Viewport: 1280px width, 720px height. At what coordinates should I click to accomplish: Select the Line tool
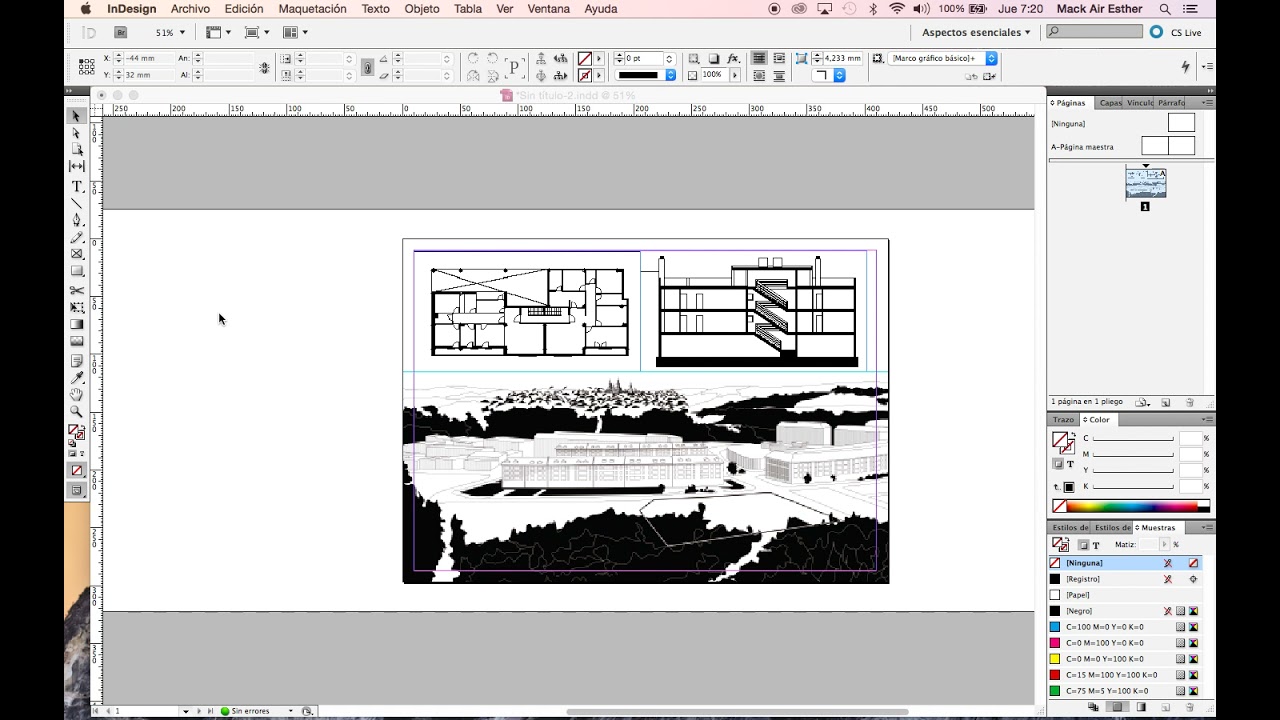tap(76, 204)
